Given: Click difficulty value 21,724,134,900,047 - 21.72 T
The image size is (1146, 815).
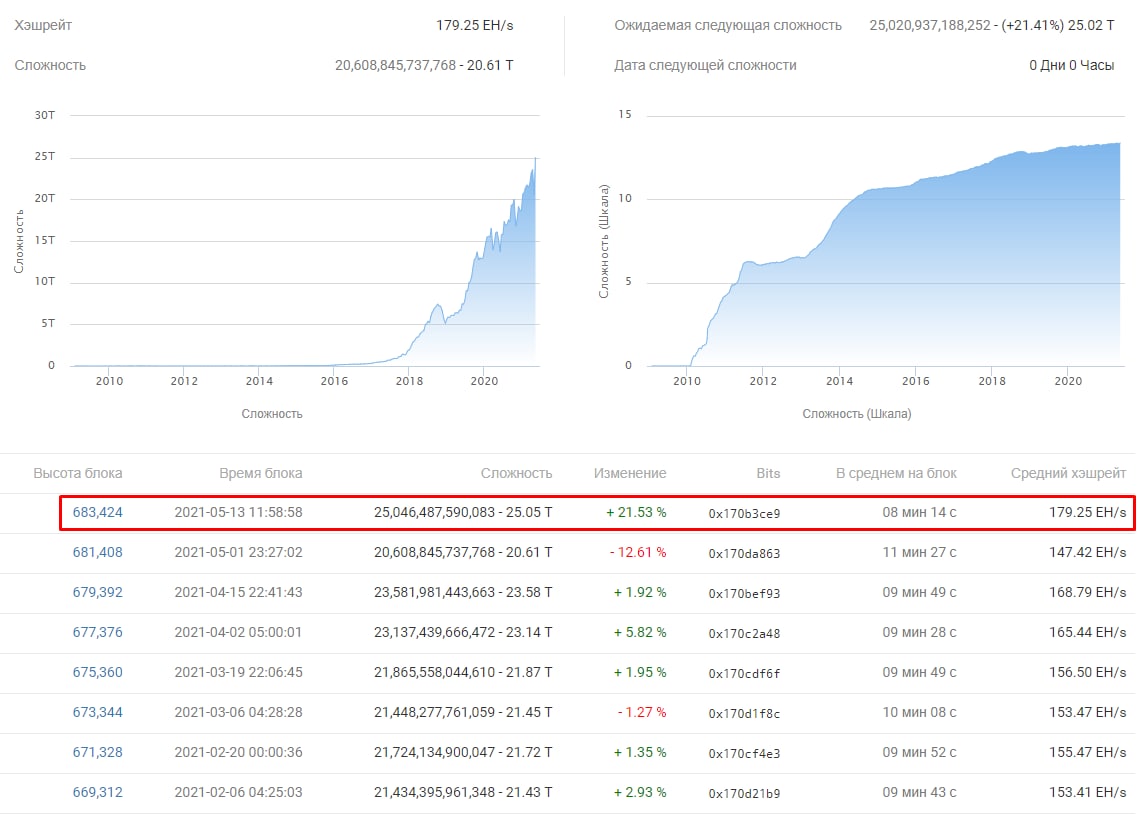Looking at the screenshot, I should click(463, 752).
